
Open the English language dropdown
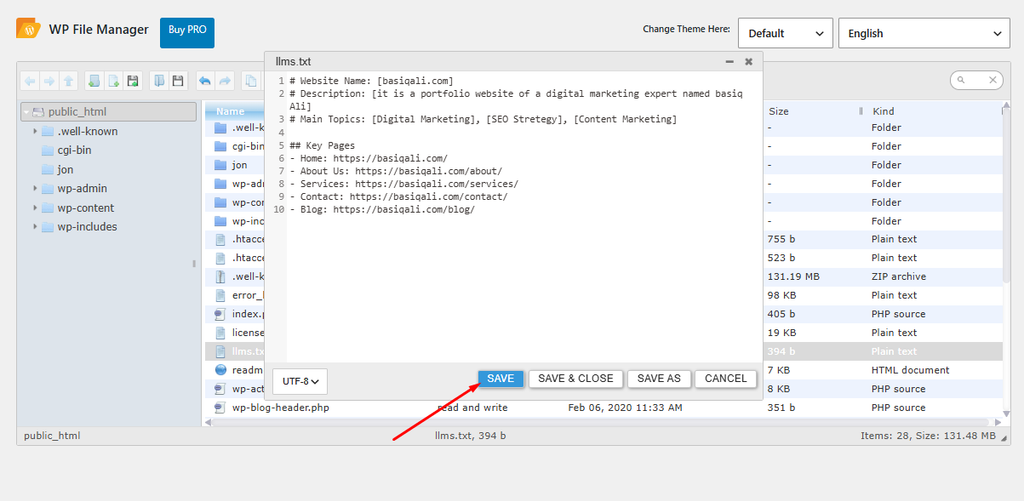coord(924,33)
